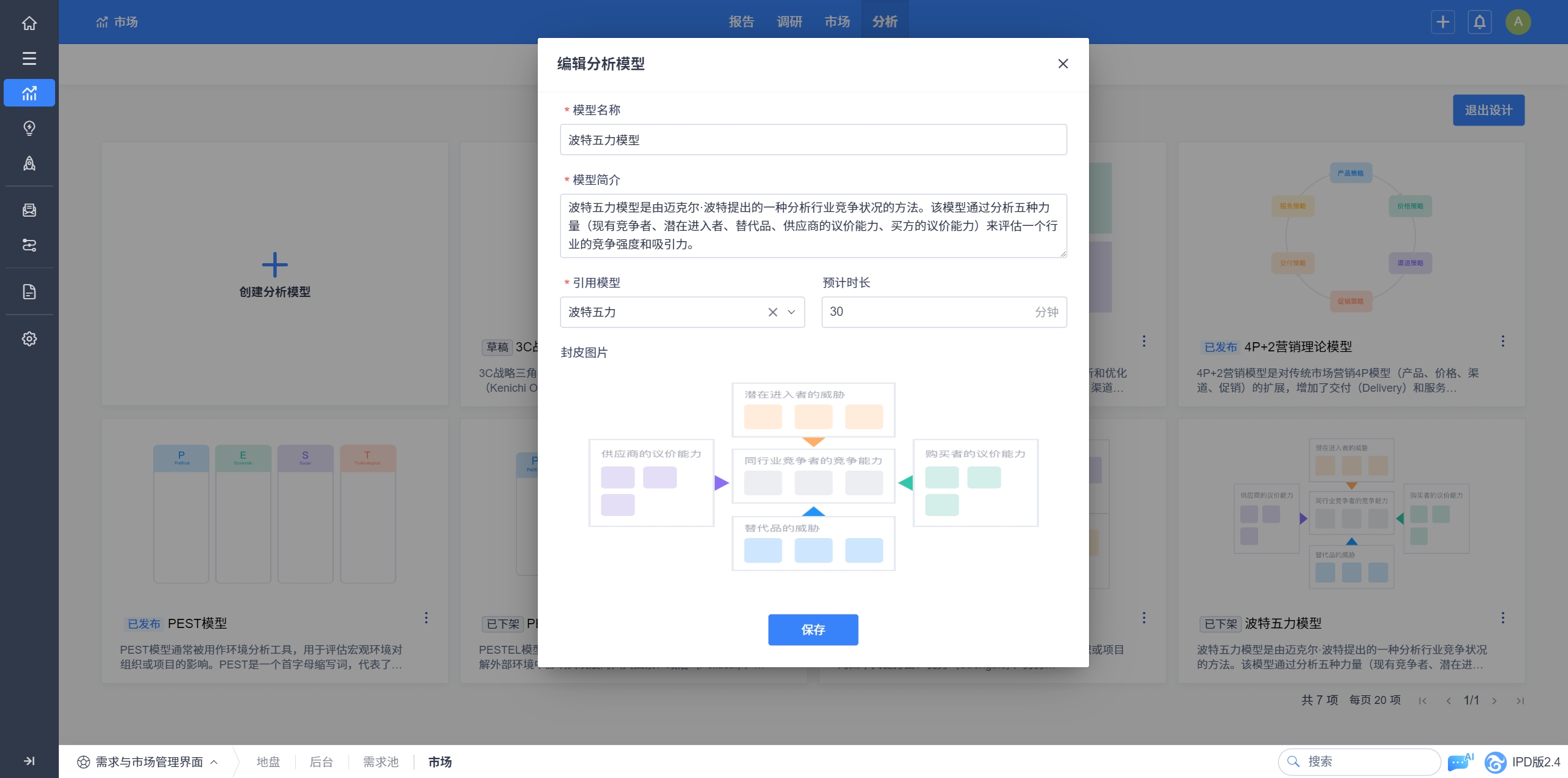This screenshot has width=1568, height=778.
Task: Expand the sidebar with arrow icon
Action: point(29,761)
